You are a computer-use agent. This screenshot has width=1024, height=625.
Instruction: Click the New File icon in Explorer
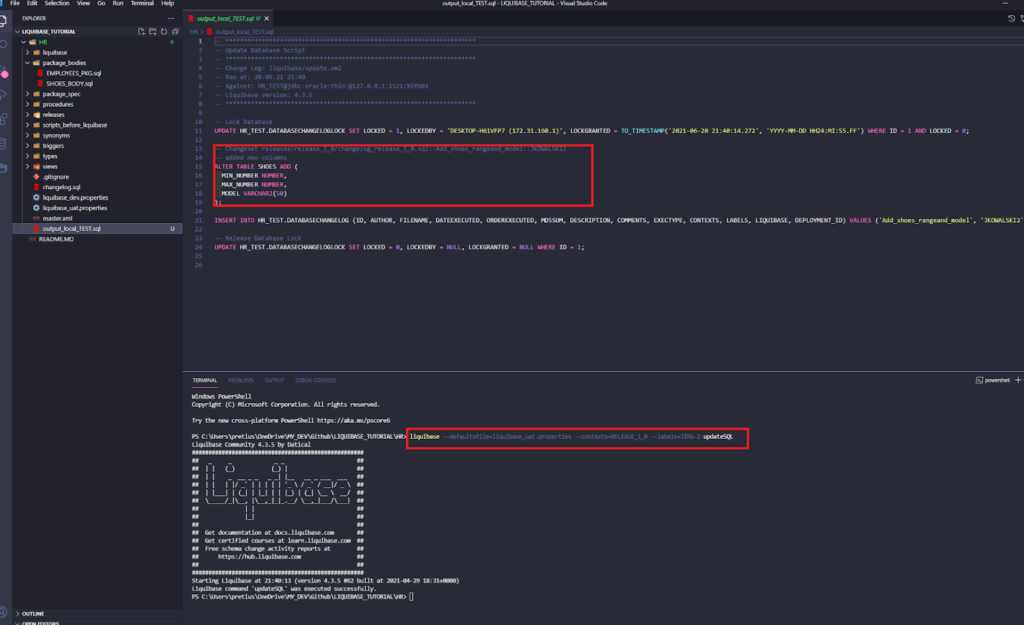141,31
